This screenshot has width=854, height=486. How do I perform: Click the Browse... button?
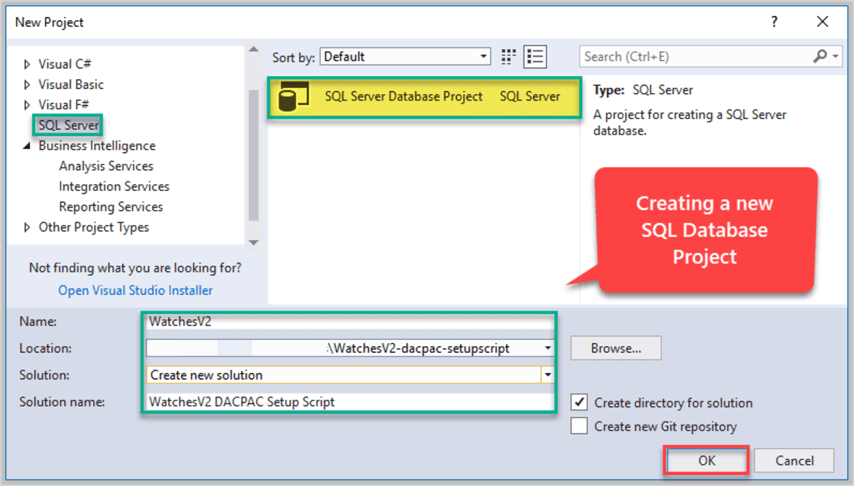pos(615,348)
